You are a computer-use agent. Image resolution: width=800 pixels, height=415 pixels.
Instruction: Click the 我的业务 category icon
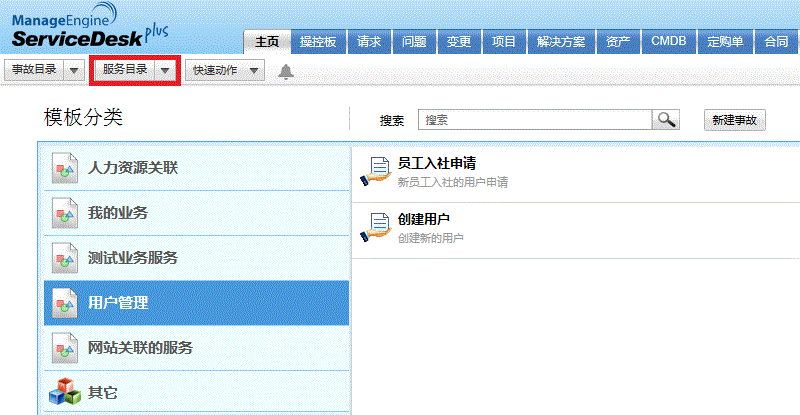pos(65,213)
